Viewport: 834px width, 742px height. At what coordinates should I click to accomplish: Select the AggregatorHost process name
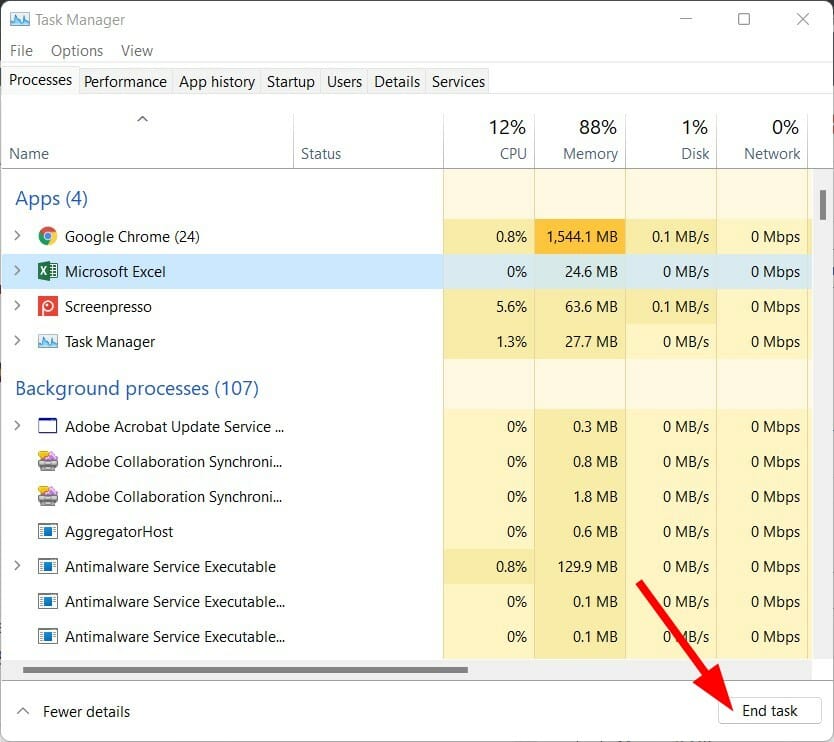coord(119,532)
